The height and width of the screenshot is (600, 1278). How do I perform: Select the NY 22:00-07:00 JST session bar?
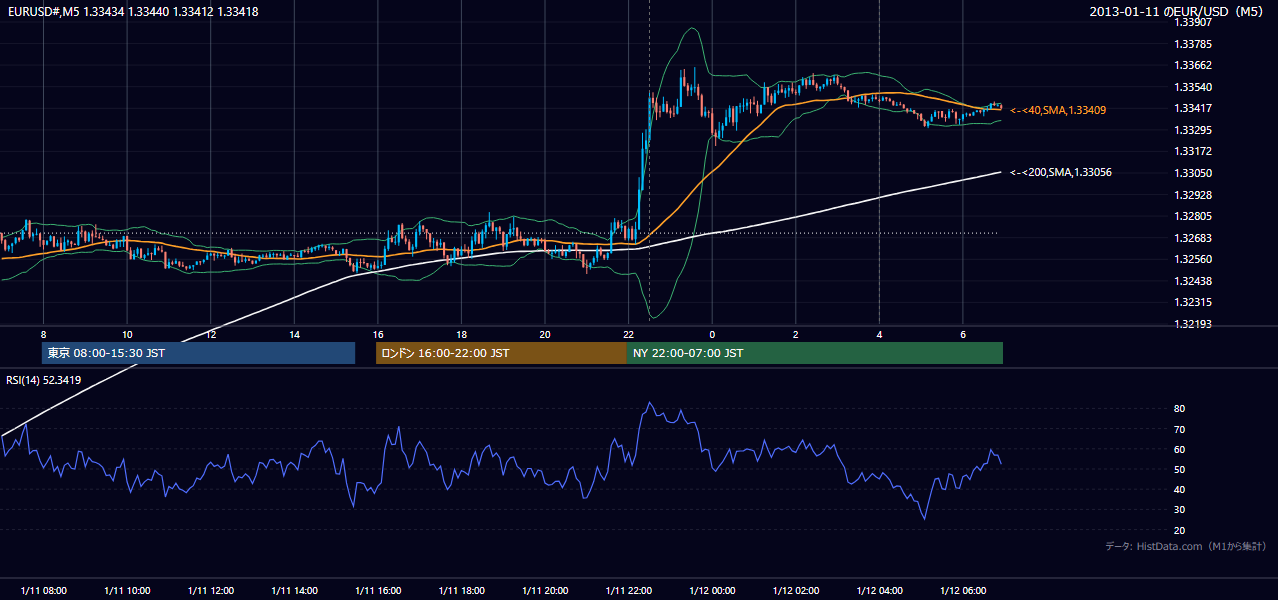point(815,353)
